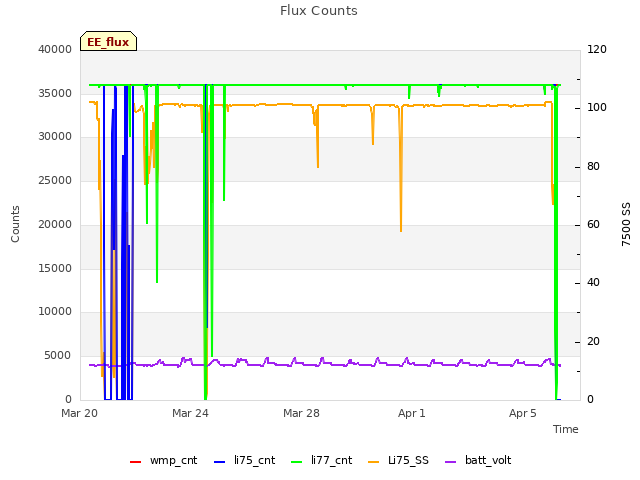Screen dimensions: 640x480
Task: Click the 15000 left axis label
Action: (55, 269)
